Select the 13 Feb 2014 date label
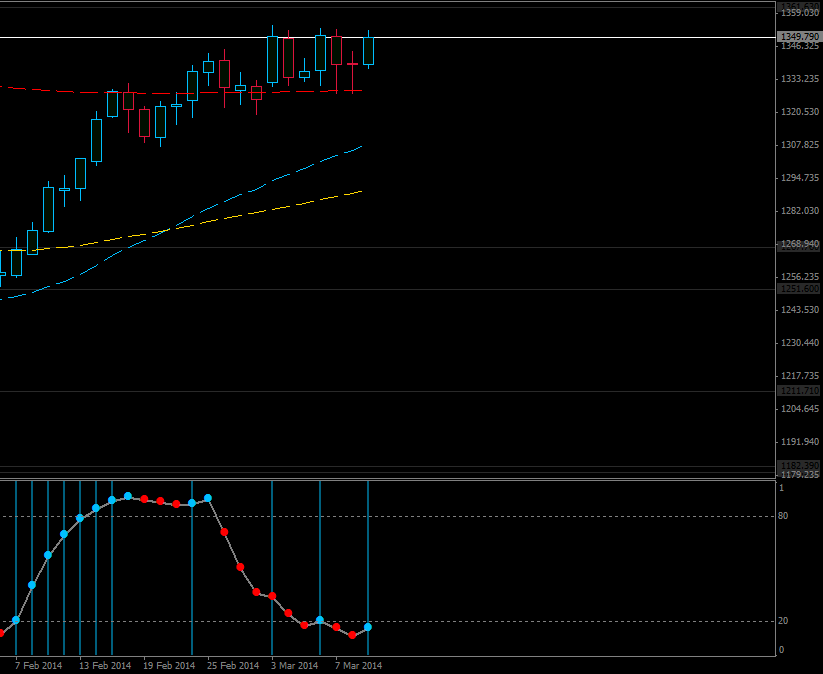Viewport: 823px width, 674px height. coord(105,666)
